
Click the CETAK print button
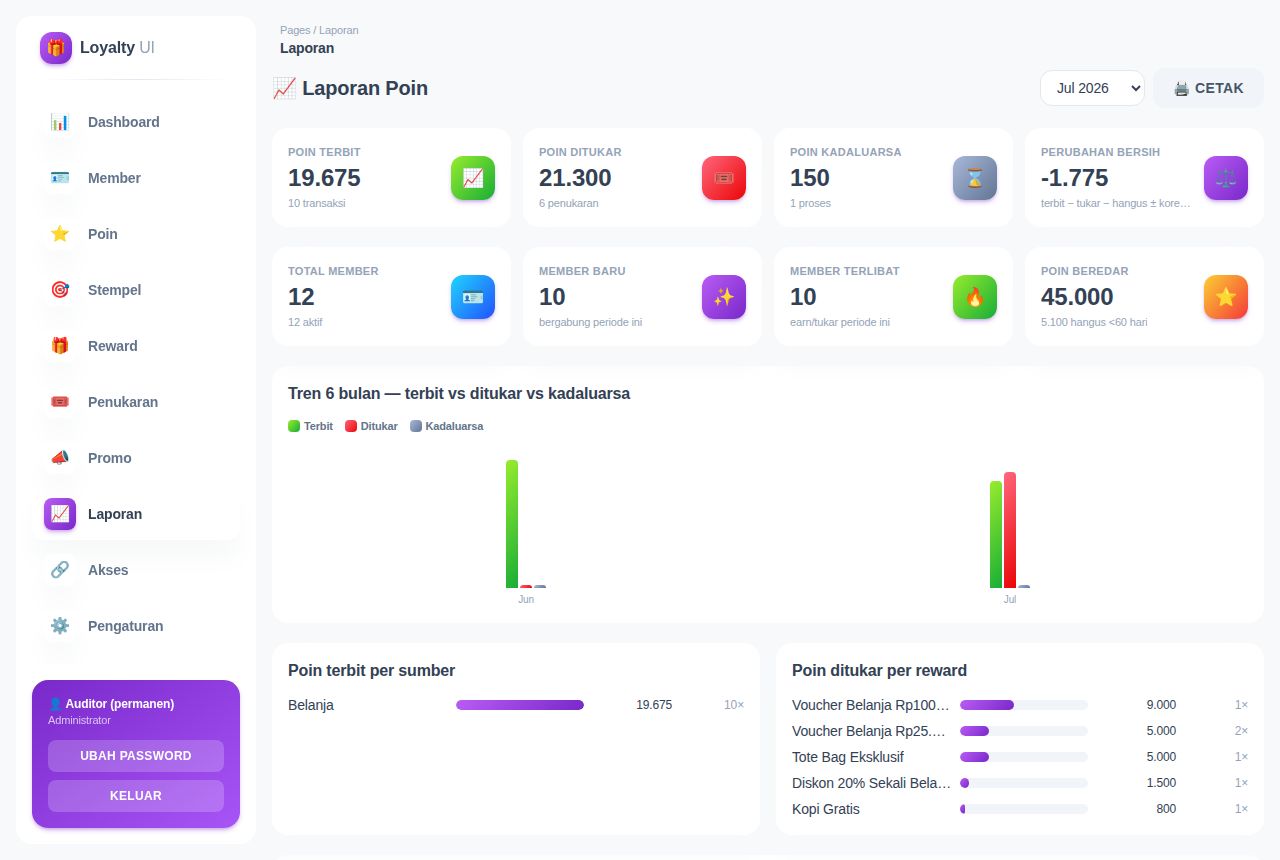(x=1208, y=88)
